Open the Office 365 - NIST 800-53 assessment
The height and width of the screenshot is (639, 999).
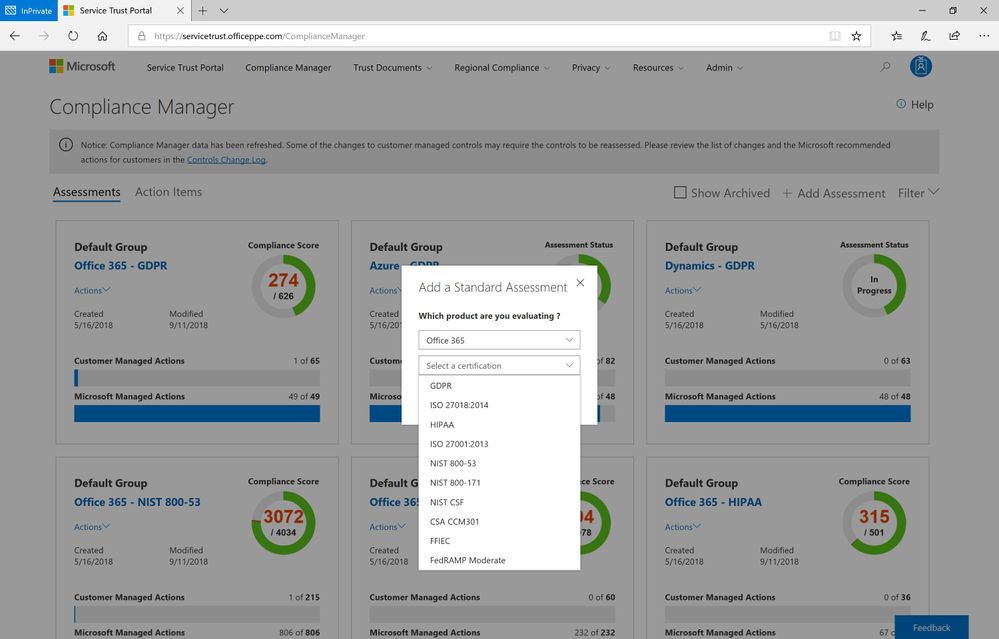tap(137, 502)
